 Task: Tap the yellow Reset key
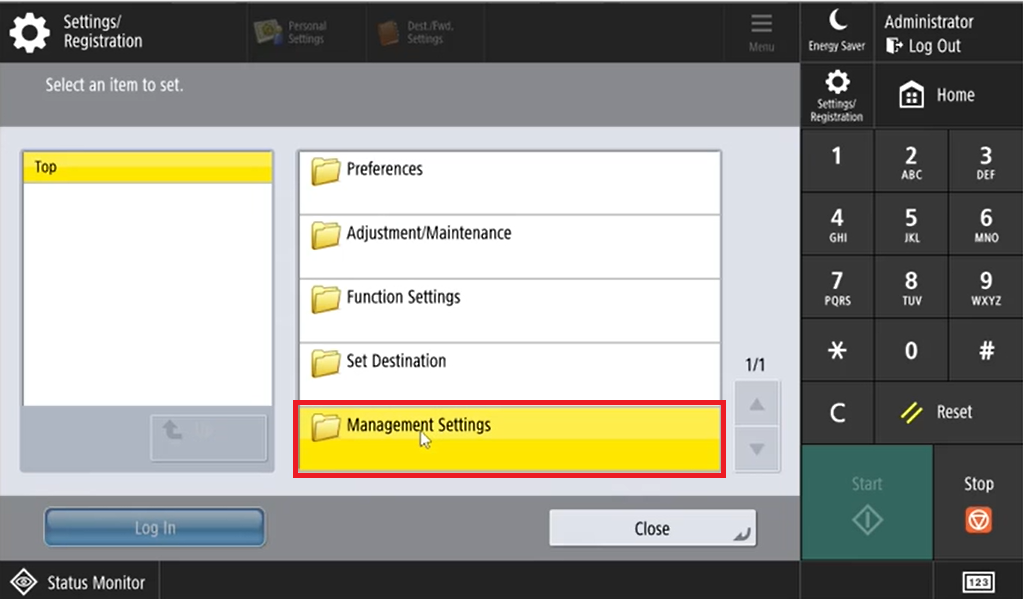click(937, 412)
